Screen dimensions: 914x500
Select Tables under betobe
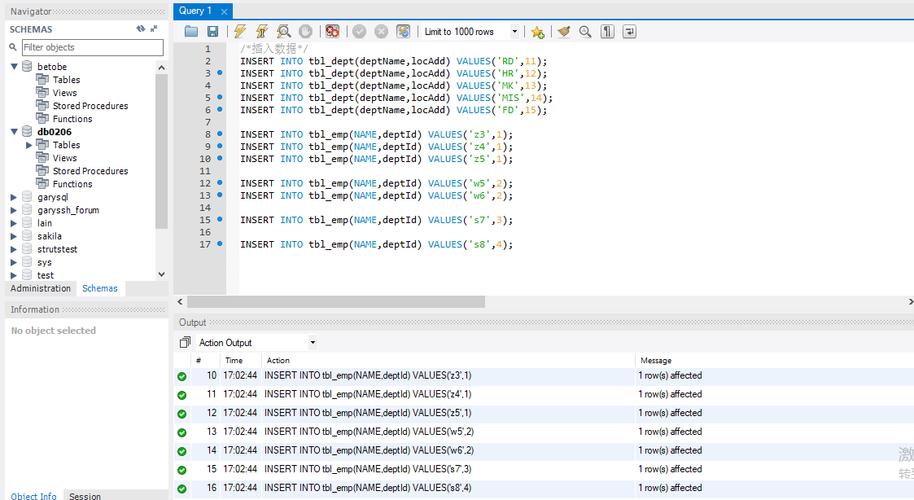coord(66,80)
